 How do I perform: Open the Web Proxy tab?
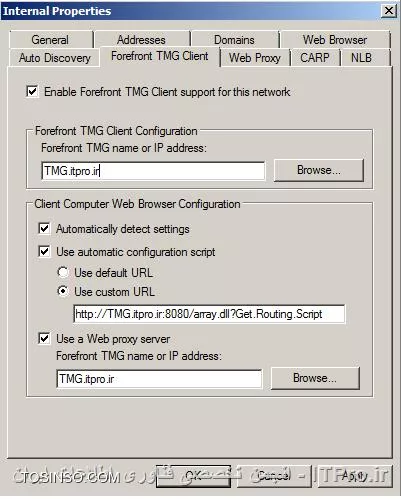coord(255,58)
